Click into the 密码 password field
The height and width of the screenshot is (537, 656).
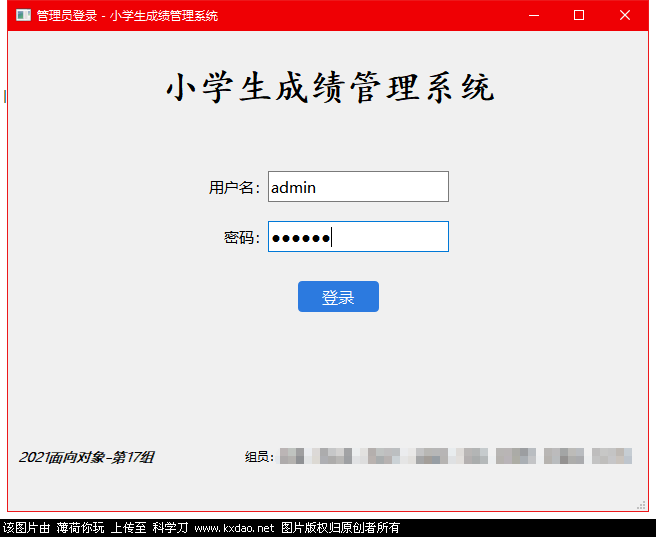(358, 237)
